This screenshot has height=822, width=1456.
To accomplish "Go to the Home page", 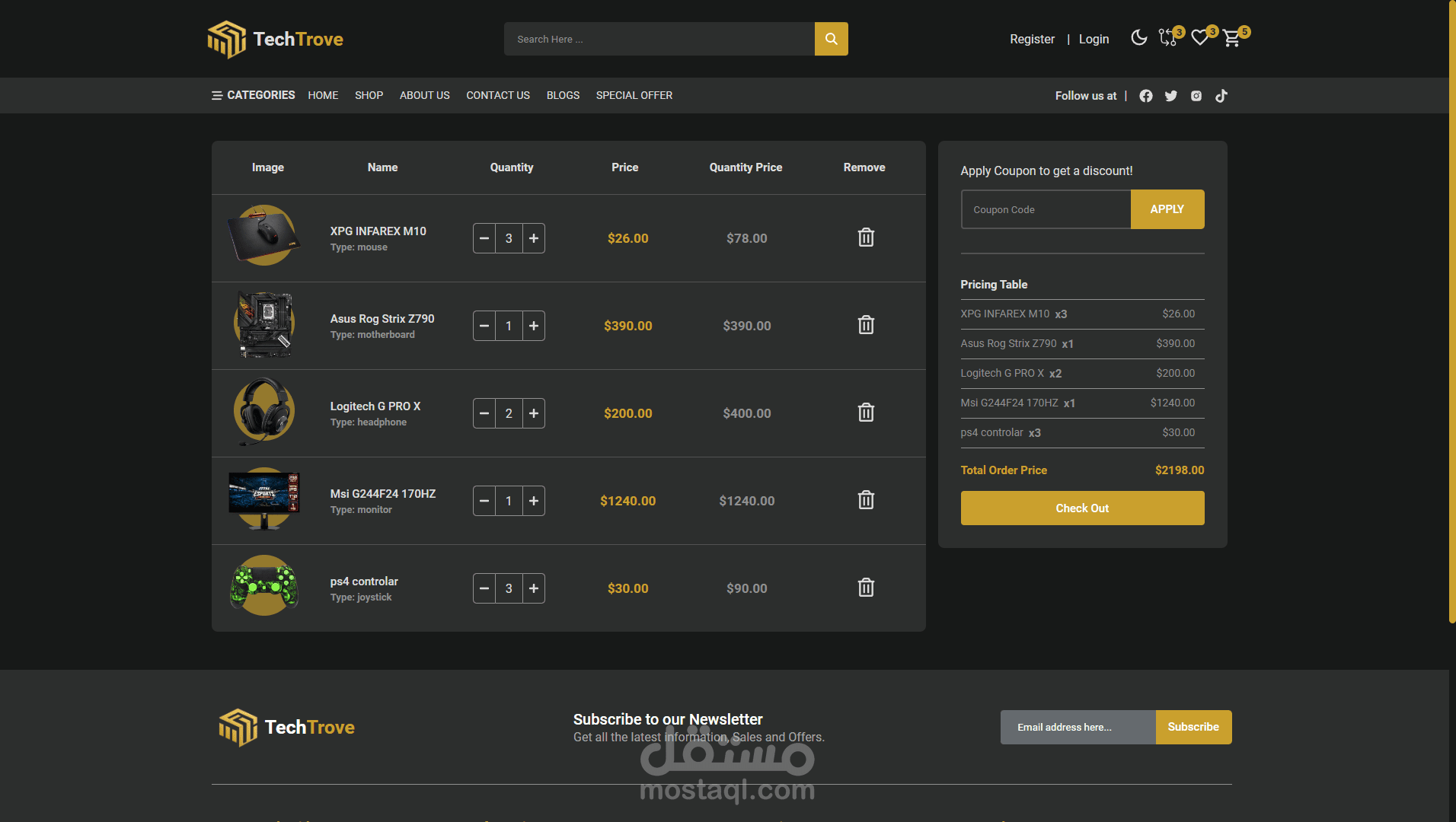I will 323,95.
